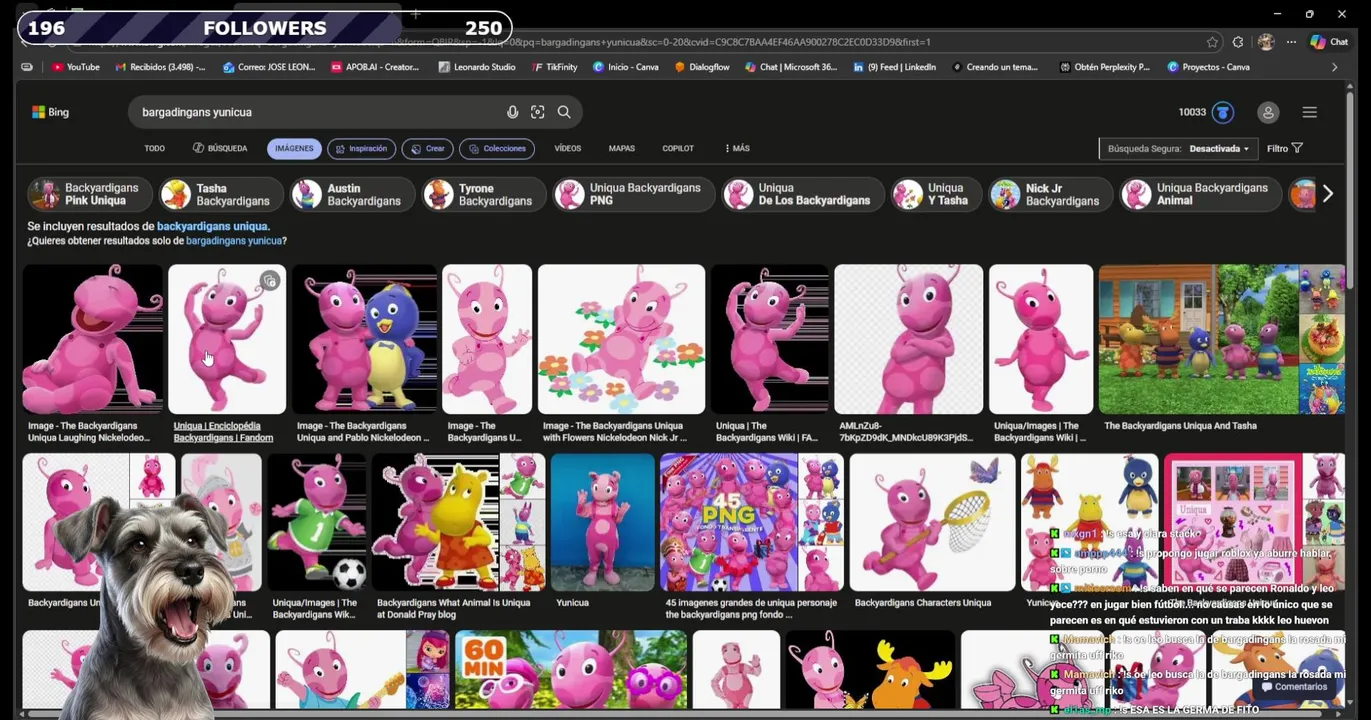Select Tasha Backyardigans suggestion chip
1371x720 pixels.
point(220,194)
